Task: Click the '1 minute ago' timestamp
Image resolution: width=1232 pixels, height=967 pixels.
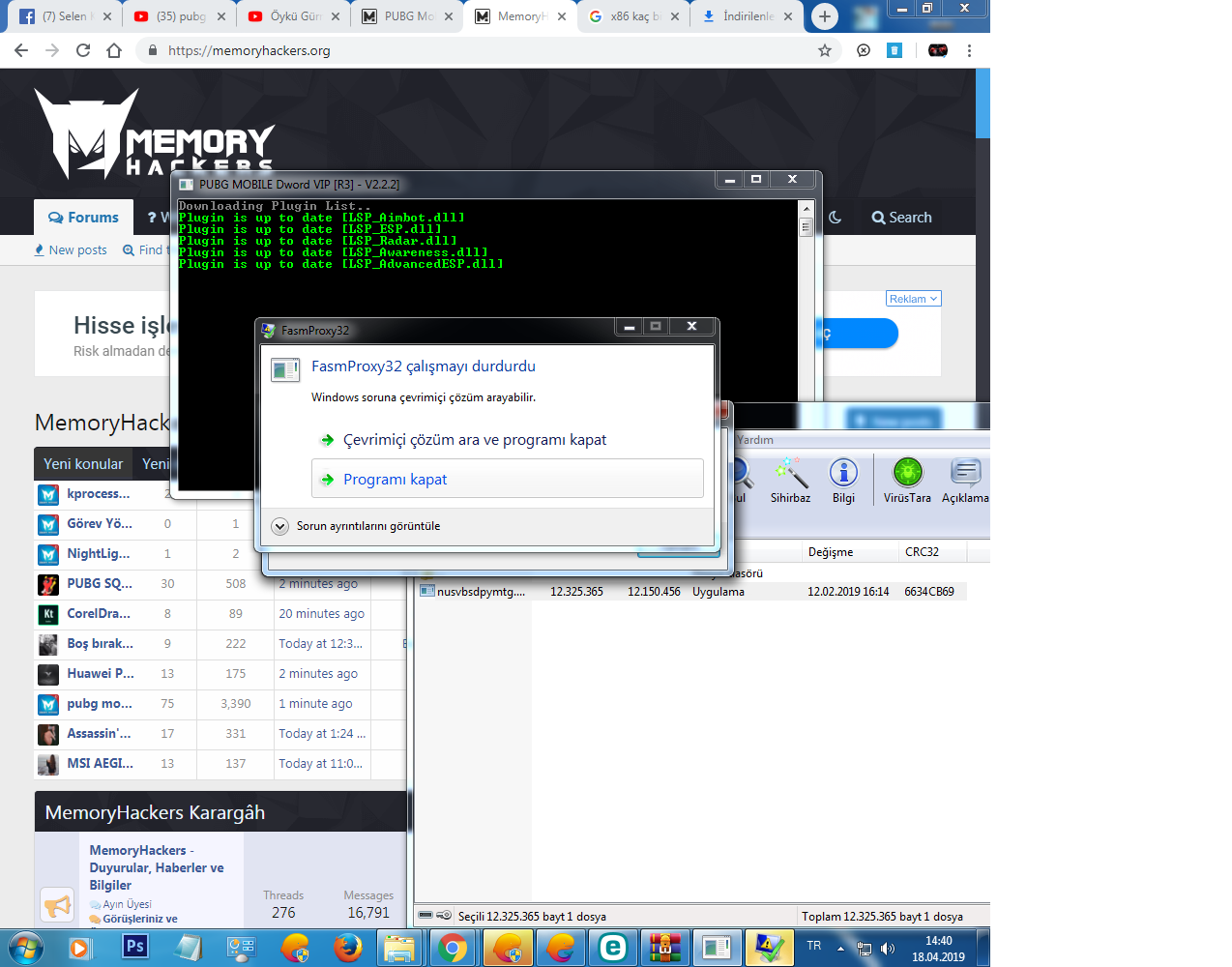Action: point(315,703)
